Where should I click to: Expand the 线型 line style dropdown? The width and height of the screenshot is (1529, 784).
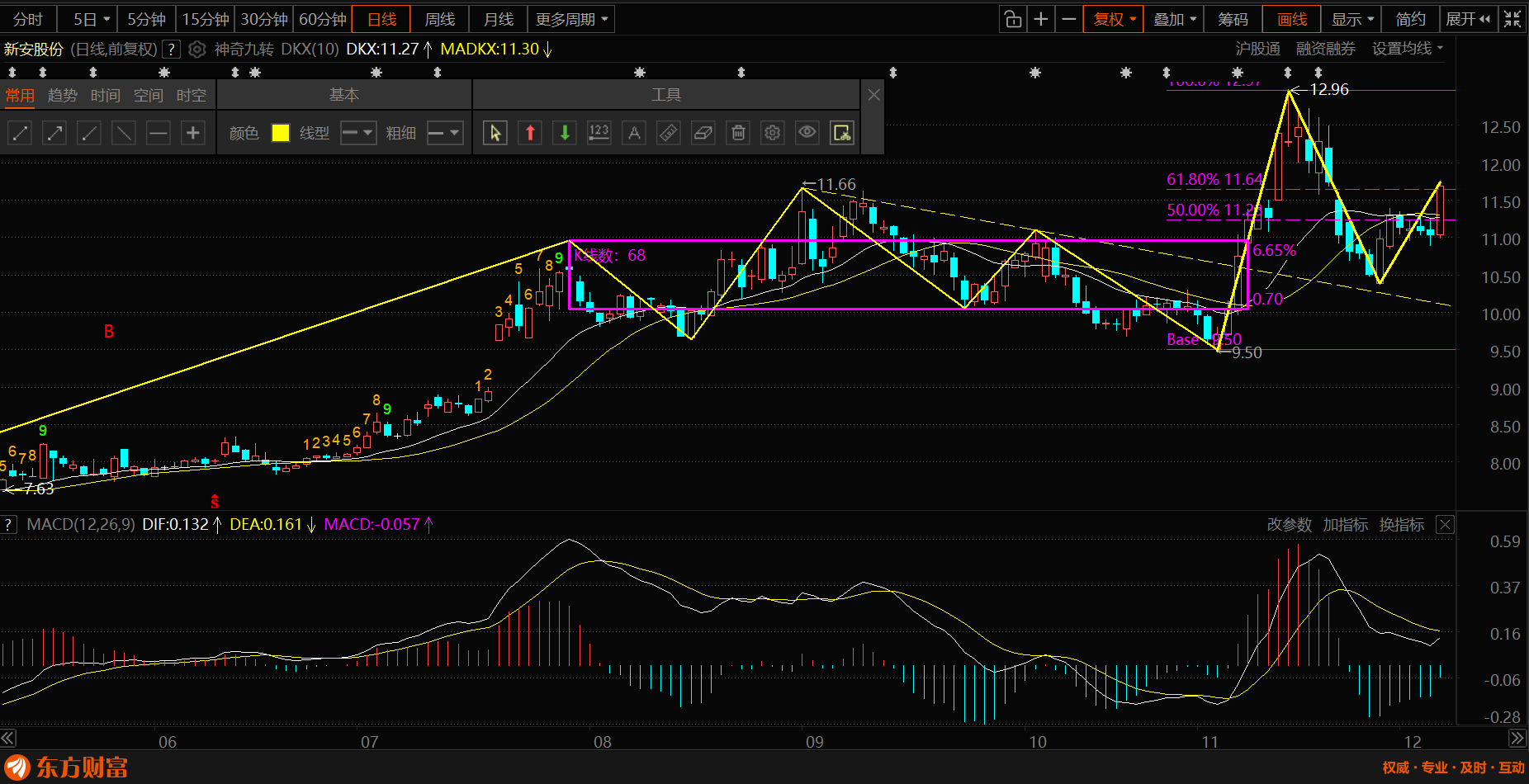click(358, 133)
